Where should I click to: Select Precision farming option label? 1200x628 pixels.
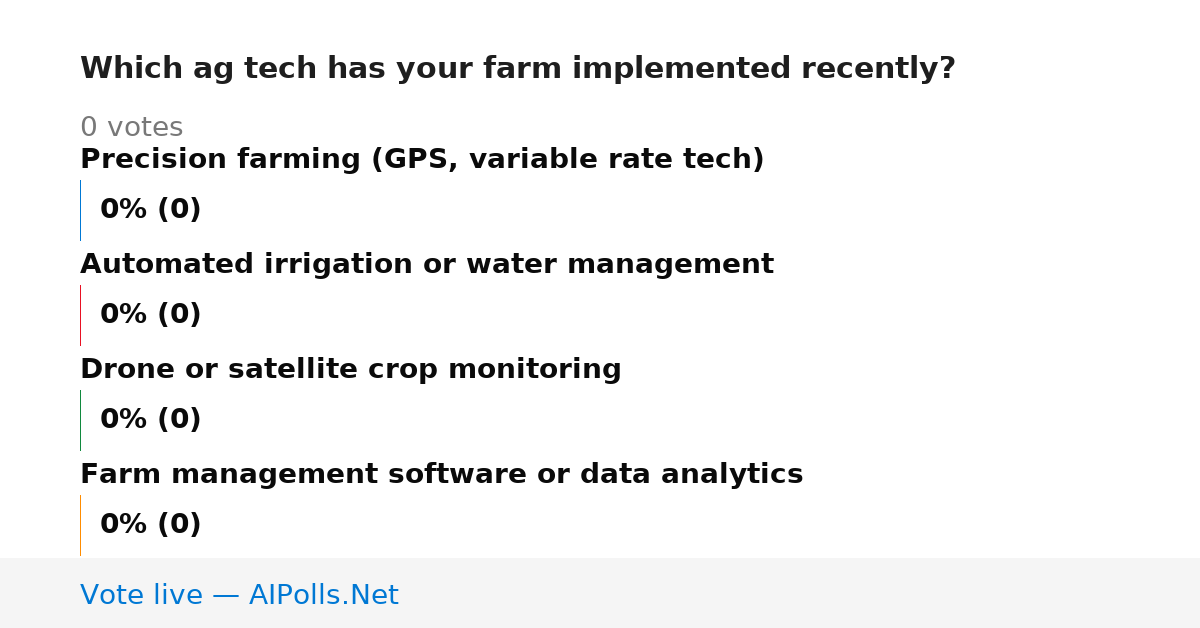(422, 160)
